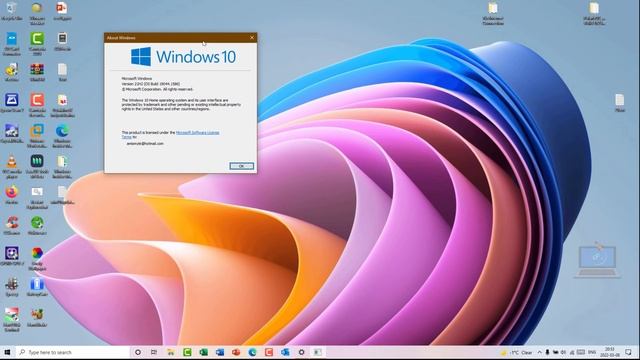The height and width of the screenshot is (360, 640).
Task: Open the green globe desktop shortcut
Action: pyautogui.click(x=37, y=225)
